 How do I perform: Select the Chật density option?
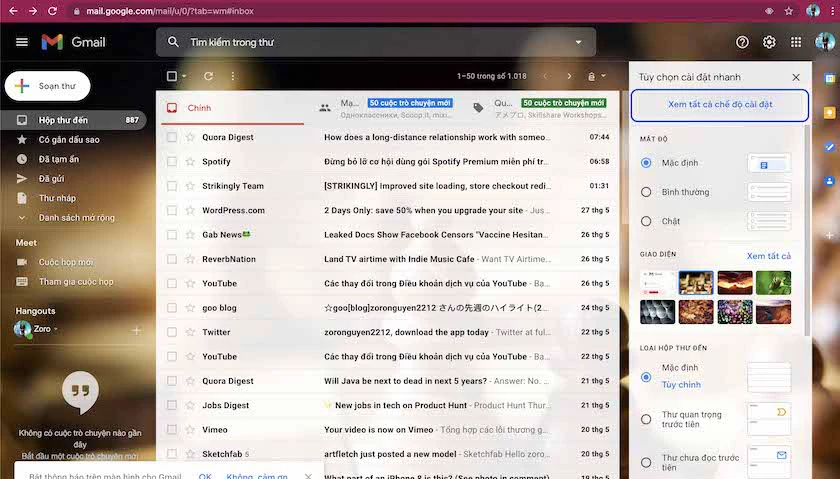pyautogui.click(x=646, y=221)
